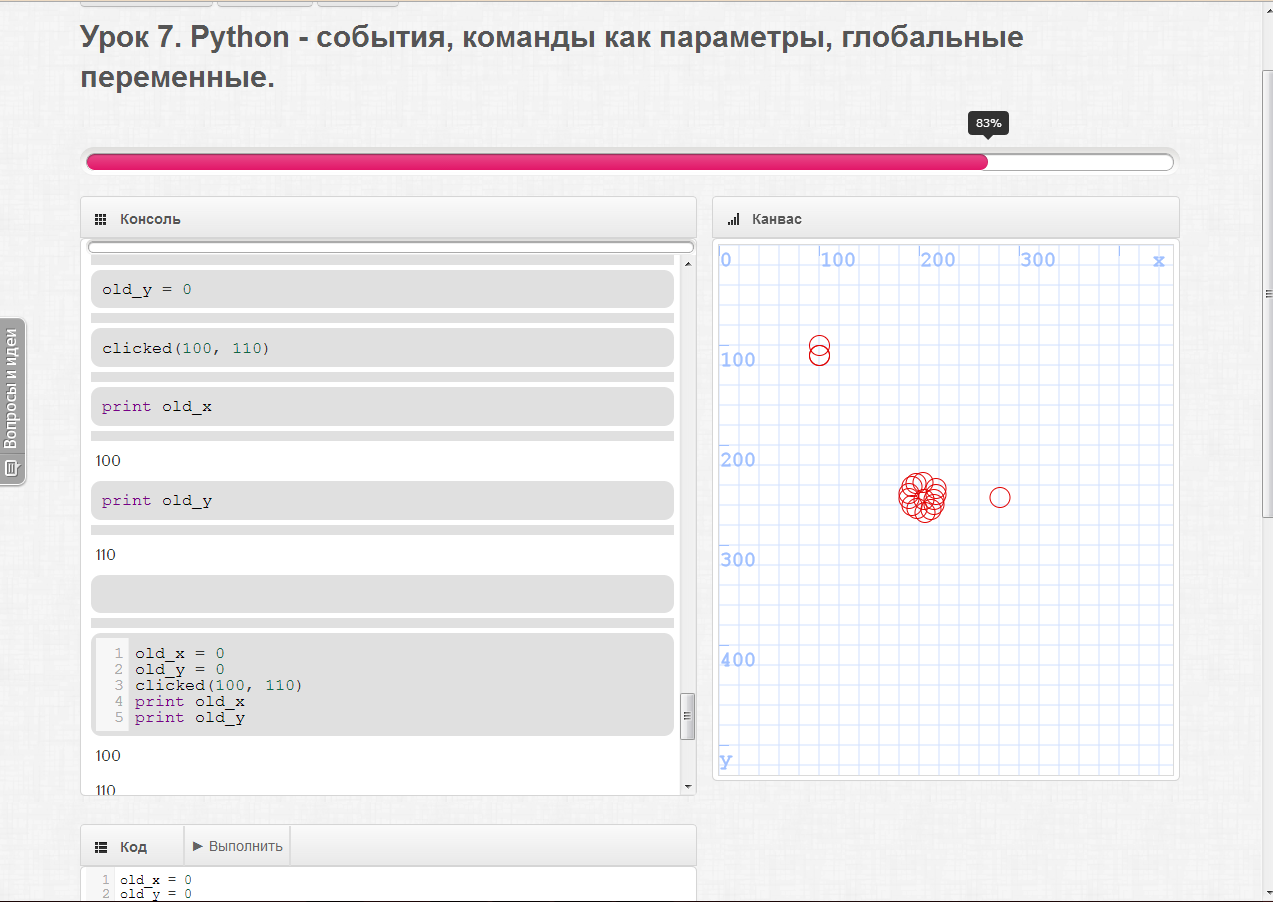The width and height of the screenshot is (1273, 902).
Task: Click line 1 "old_x = 0" in the Код editor
Action: 156,880
